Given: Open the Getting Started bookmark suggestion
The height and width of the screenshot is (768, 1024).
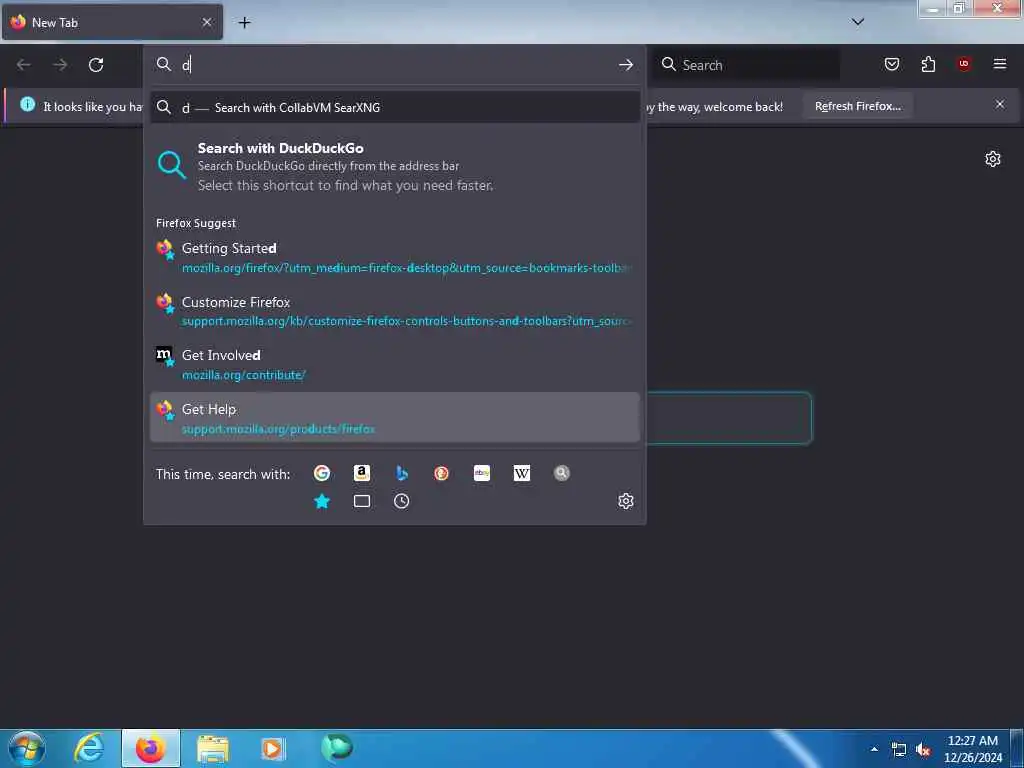Looking at the screenshot, I should 394,257.
